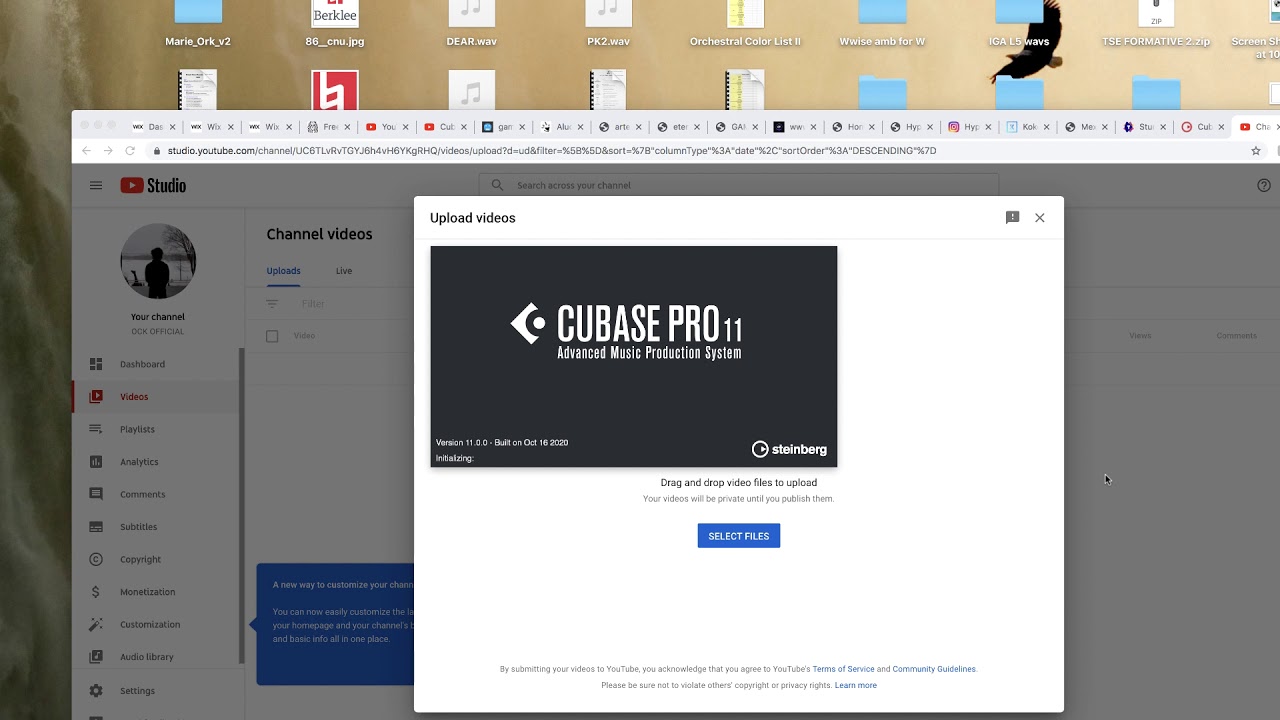Close the 'Kok' browser tab
Screen dimensions: 1280x720
(1046, 127)
